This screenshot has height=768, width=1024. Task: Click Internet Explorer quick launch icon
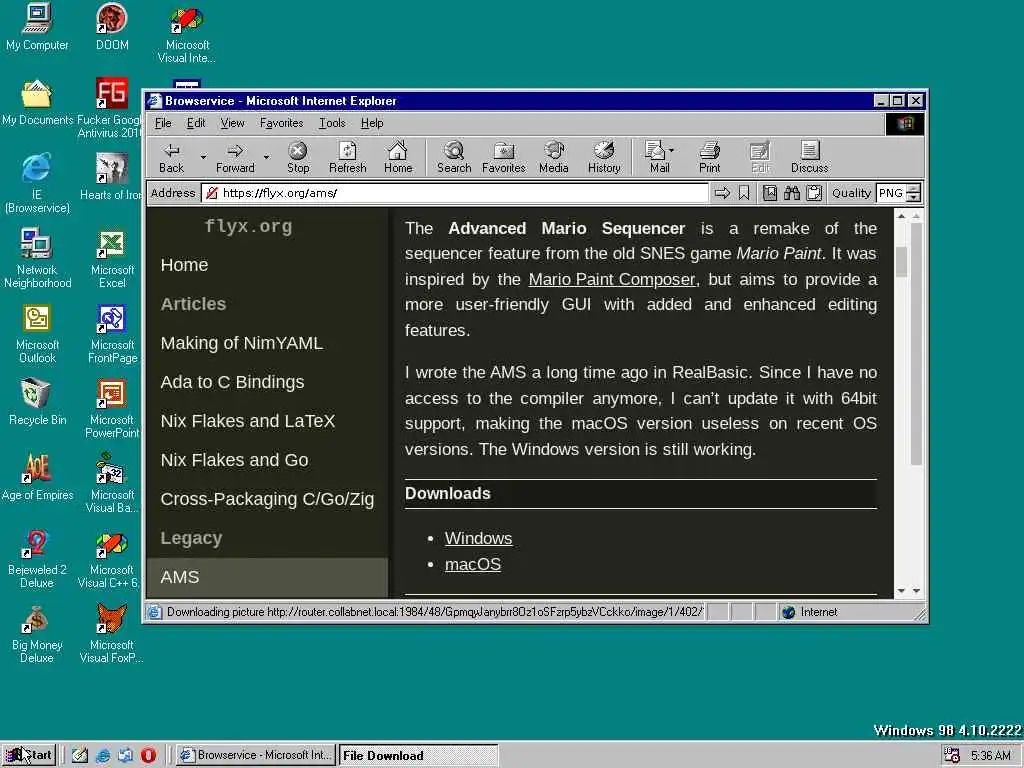pyautogui.click(x=103, y=755)
